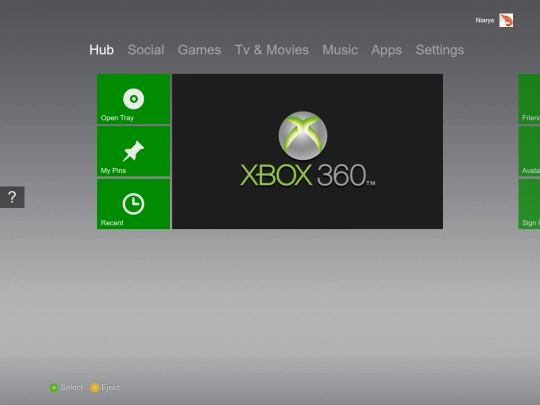Viewport: 540px width, 405px height.
Task: Click the partially visible Sign In tile
Action: click(x=529, y=204)
